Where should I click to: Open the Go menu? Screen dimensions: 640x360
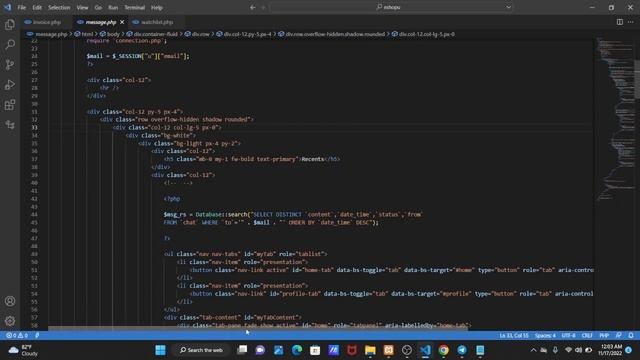coord(98,7)
